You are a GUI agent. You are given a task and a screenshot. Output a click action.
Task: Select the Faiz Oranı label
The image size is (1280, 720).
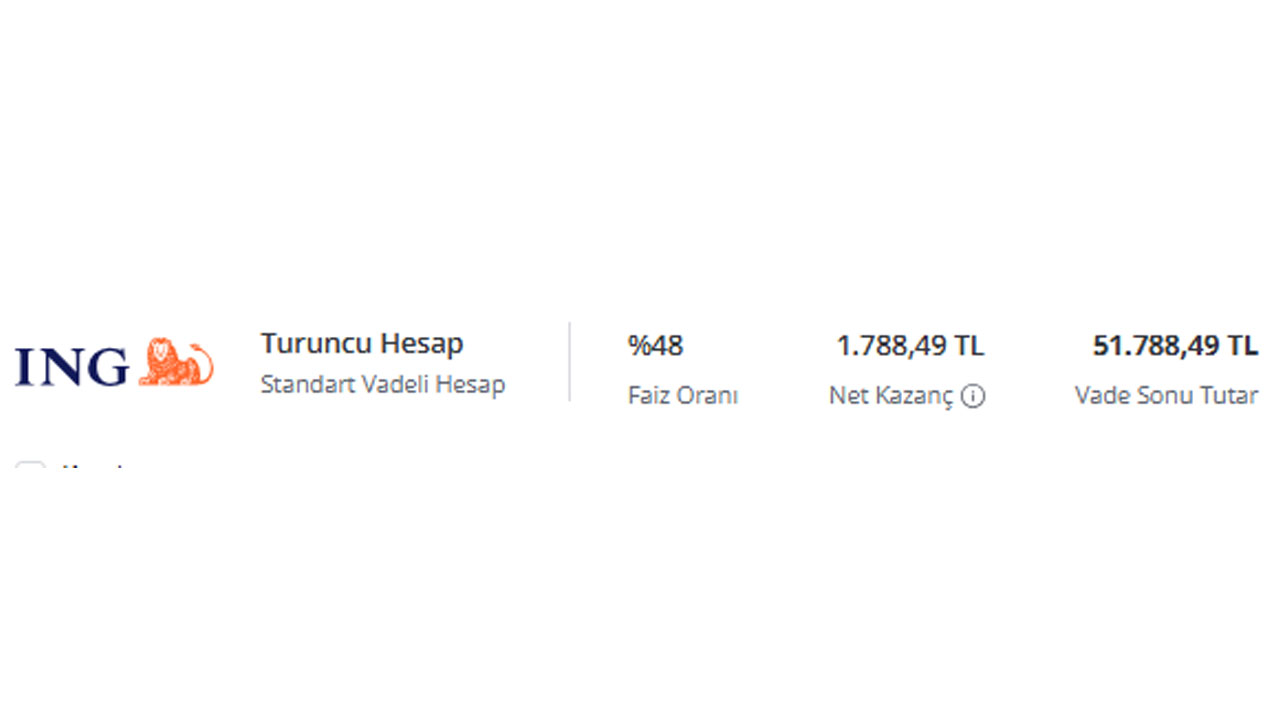683,395
